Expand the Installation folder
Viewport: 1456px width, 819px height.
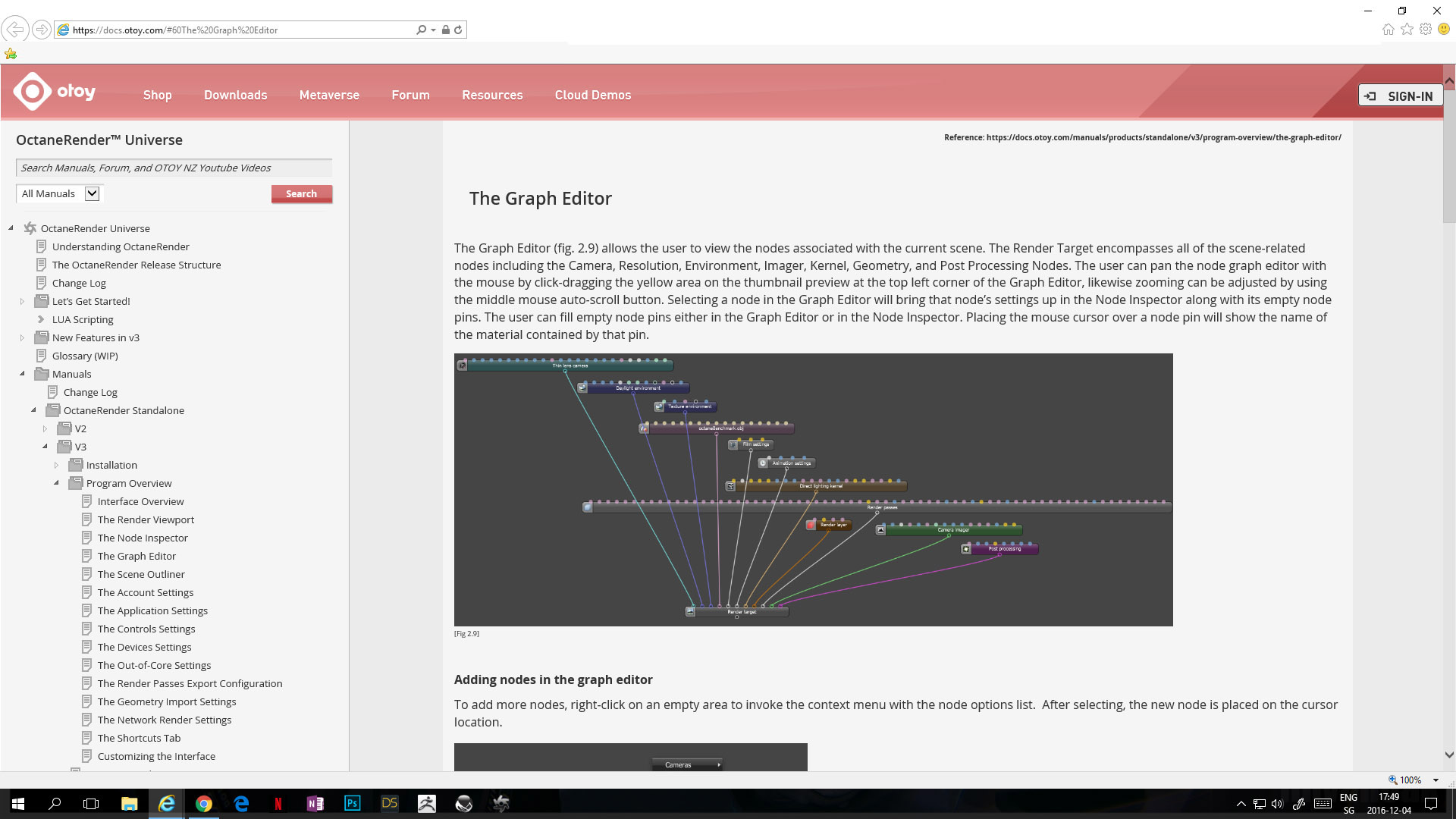tap(56, 465)
